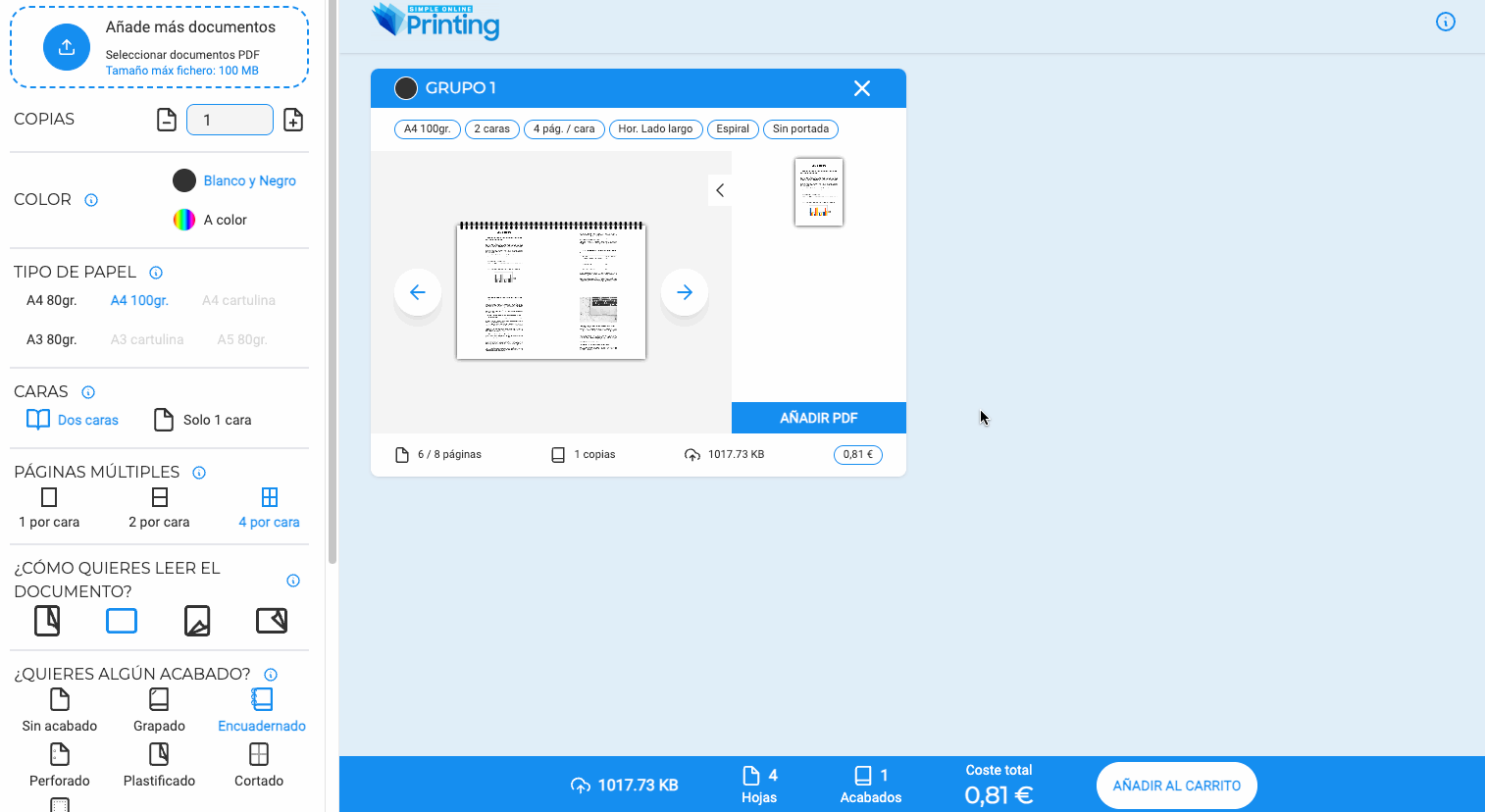Open the CARAS info icon
Viewport: 1485px width, 812px height.
[88, 392]
